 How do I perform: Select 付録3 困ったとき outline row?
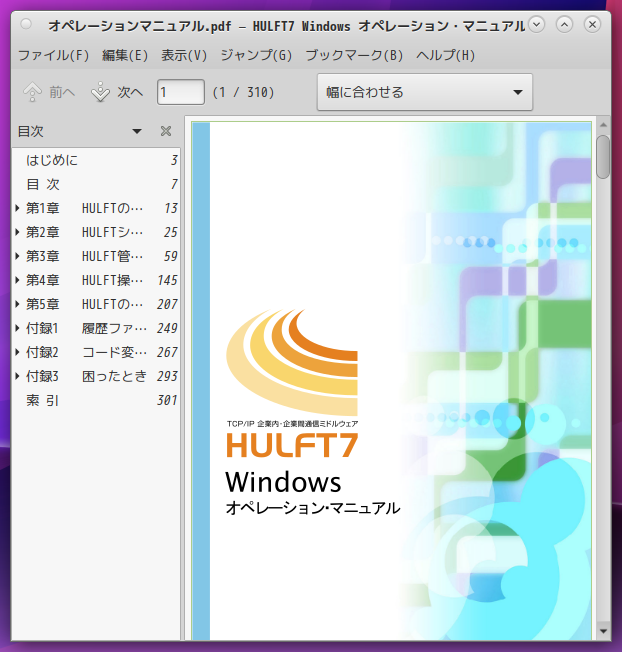tap(96, 376)
